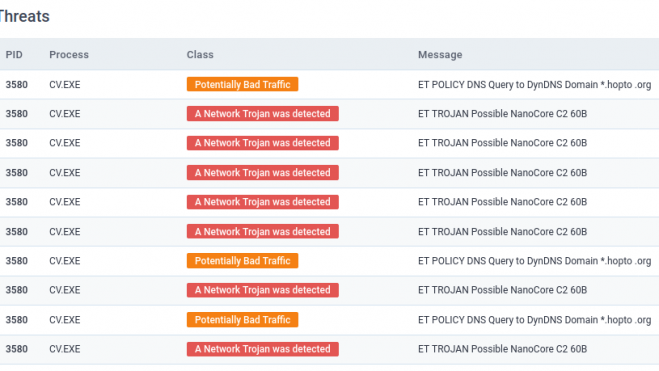Click the lowest Potentially Bad Traffic badge

(243, 320)
